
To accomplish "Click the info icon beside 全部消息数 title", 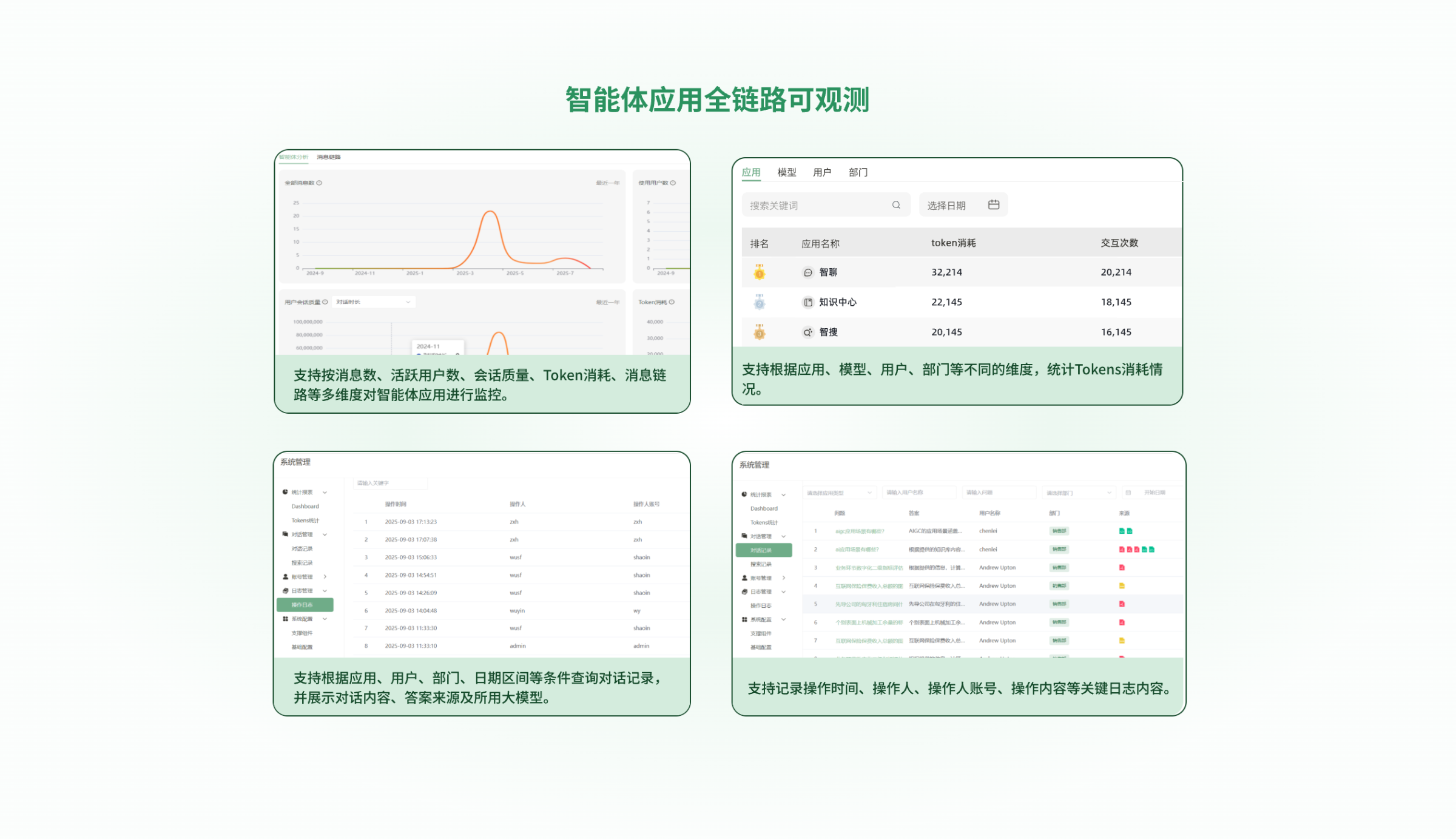I will pyautogui.click(x=319, y=183).
